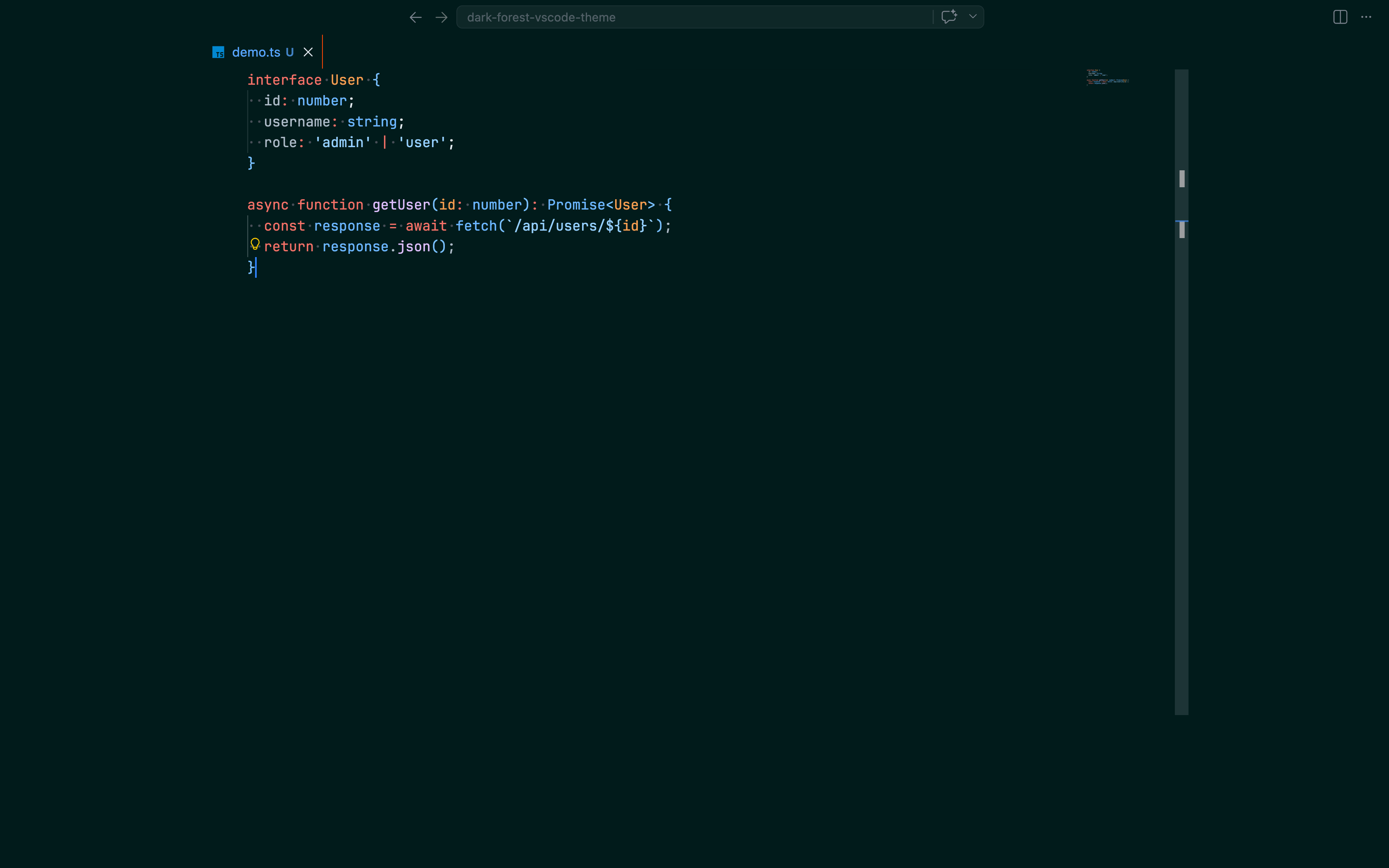The image size is (1389, 868).
Task: Click the 'username' property
Action: [297, 122]
